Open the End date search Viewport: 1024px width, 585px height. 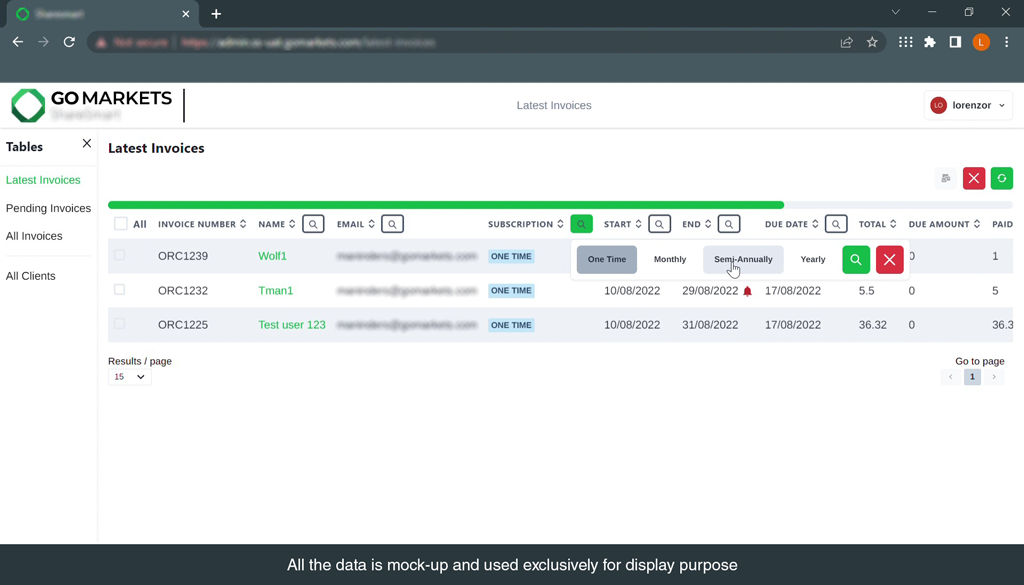[x=729, y=224]
